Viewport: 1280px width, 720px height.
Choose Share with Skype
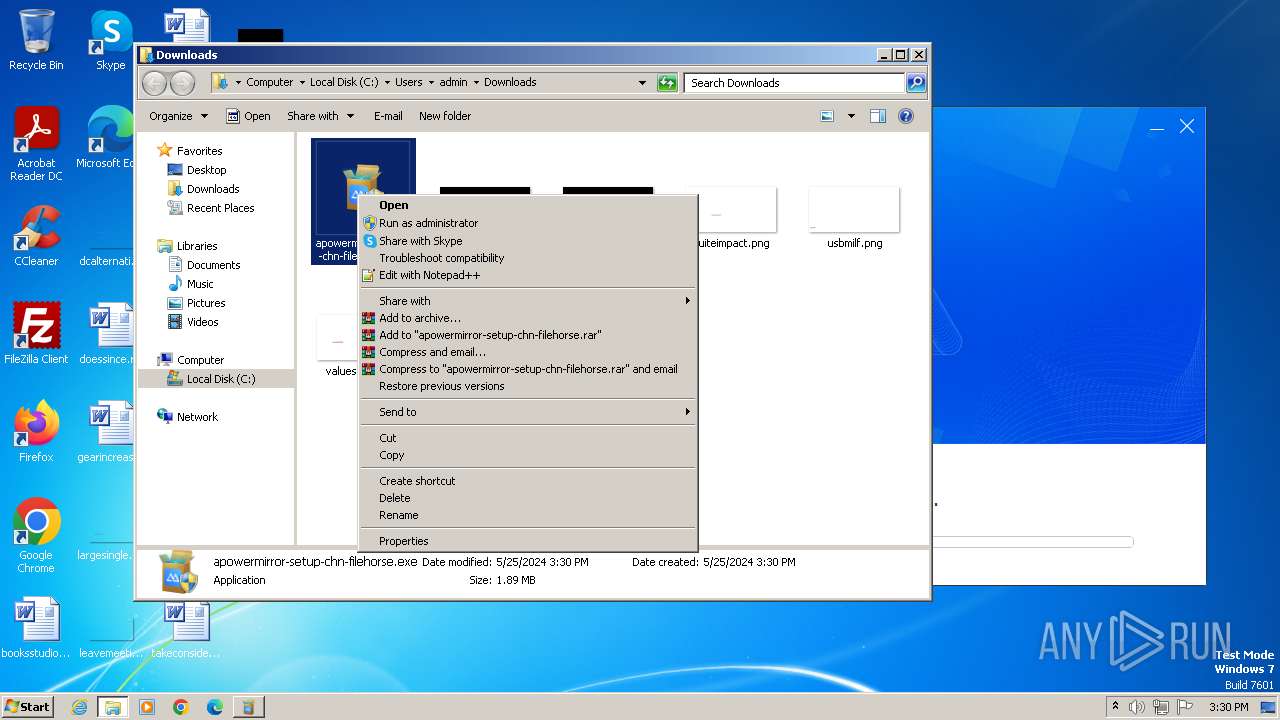coord(527,241)
